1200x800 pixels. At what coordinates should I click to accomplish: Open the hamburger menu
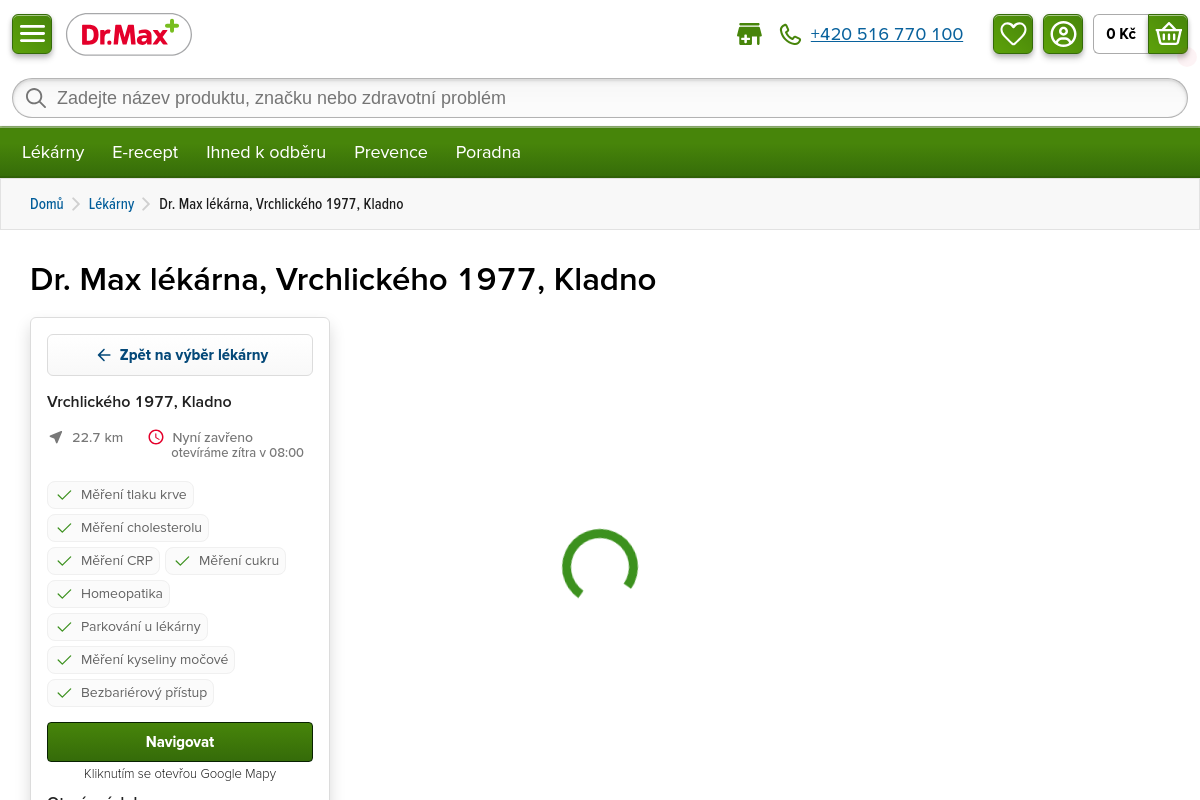[x=32, y=34]
